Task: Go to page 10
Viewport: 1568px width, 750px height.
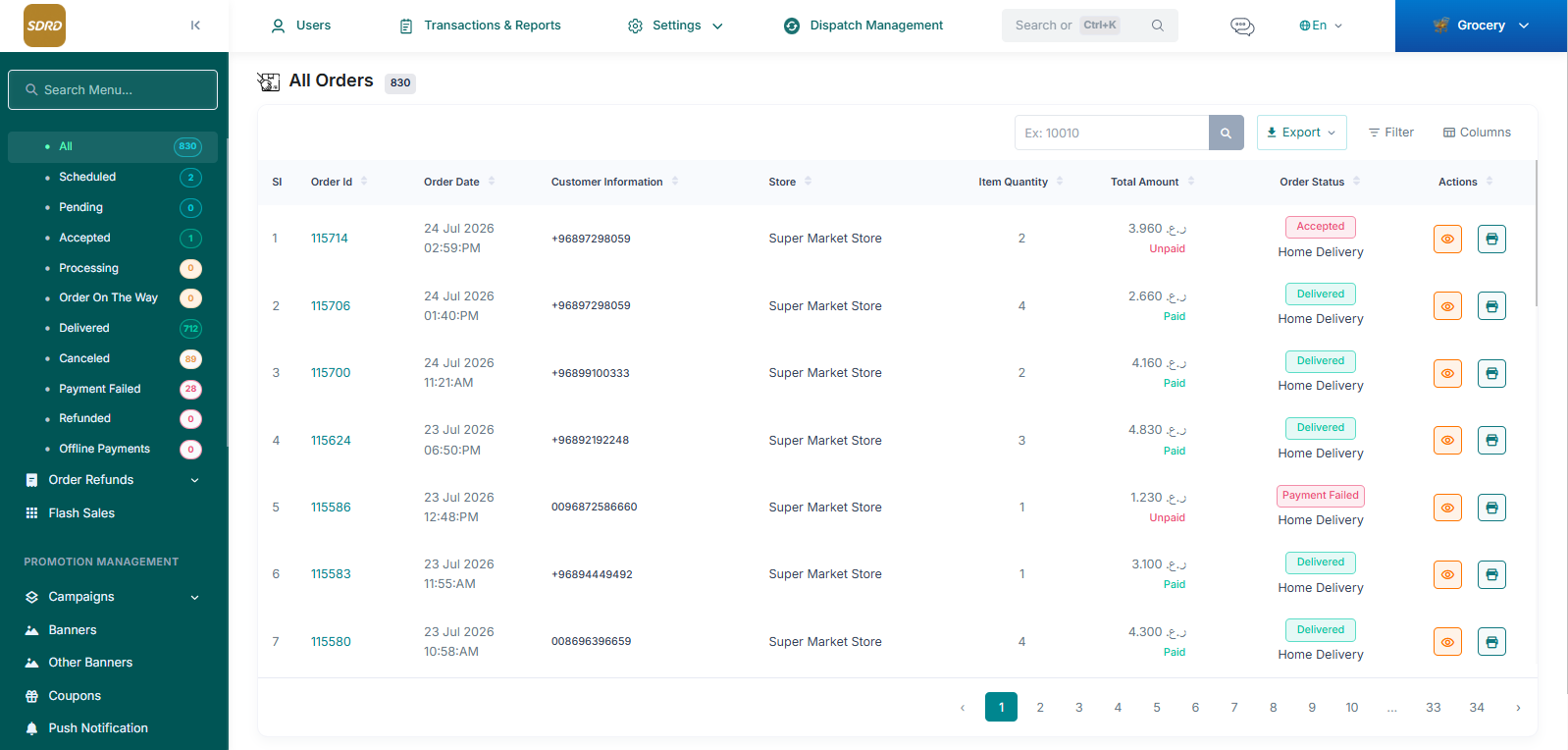Action: click(x=1352, y=708)
